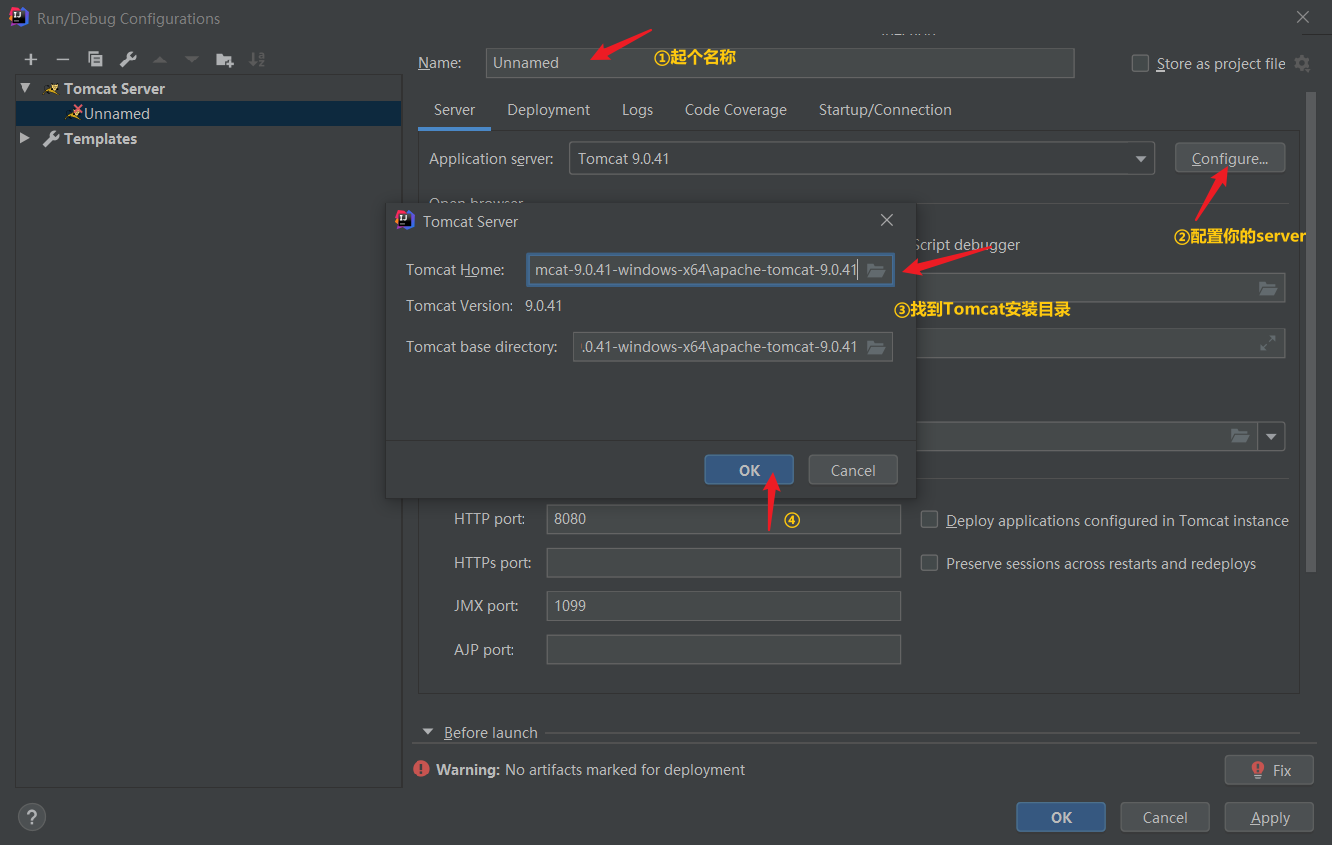1332x845 pixels.
Task: Apply the run configuration changes
Action: 1270,817
